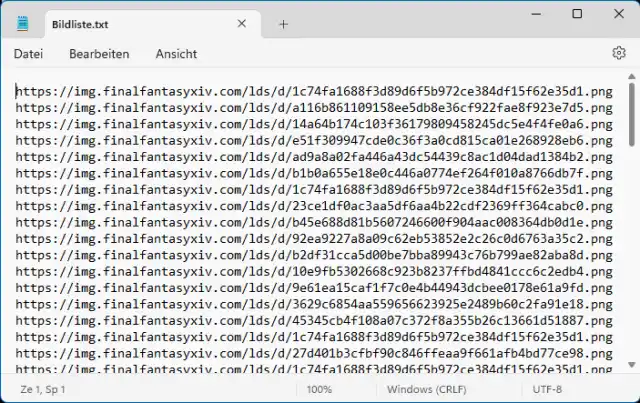Open the Ansicht menu

point(176,54)
